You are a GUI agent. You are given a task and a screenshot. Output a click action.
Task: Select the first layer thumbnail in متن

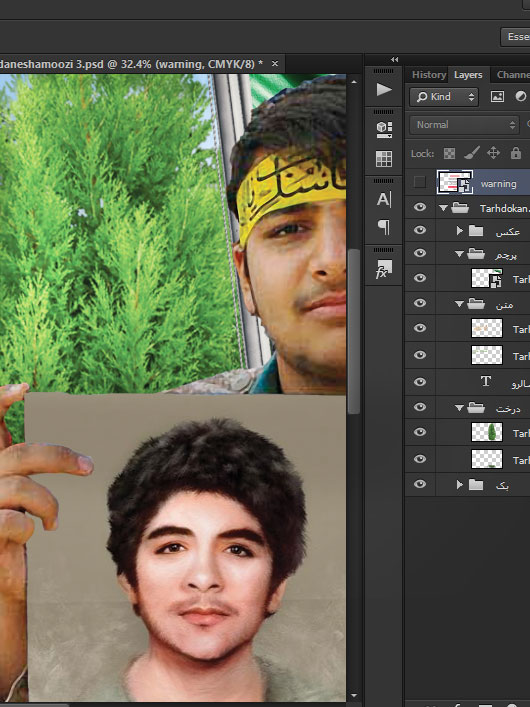pyautogui.click(x=487, y=328)
